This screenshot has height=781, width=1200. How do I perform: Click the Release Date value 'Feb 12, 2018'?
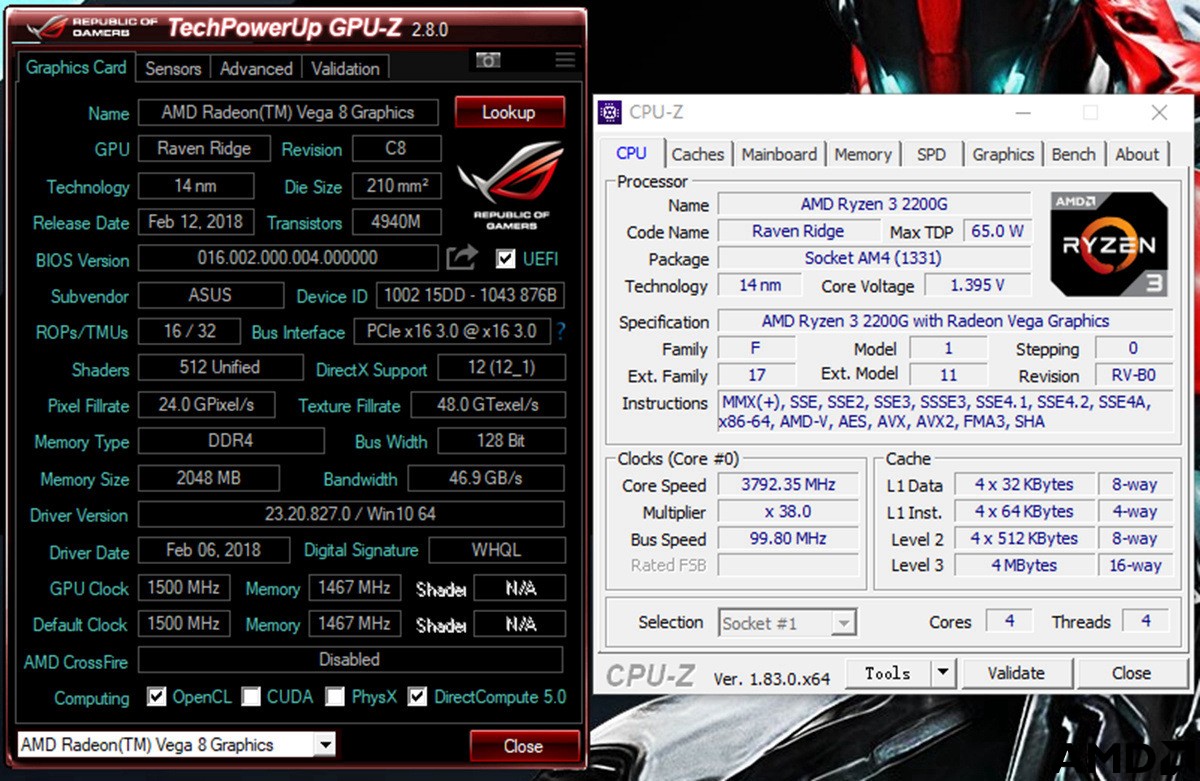pyautogui.click(x=195, y=222)
